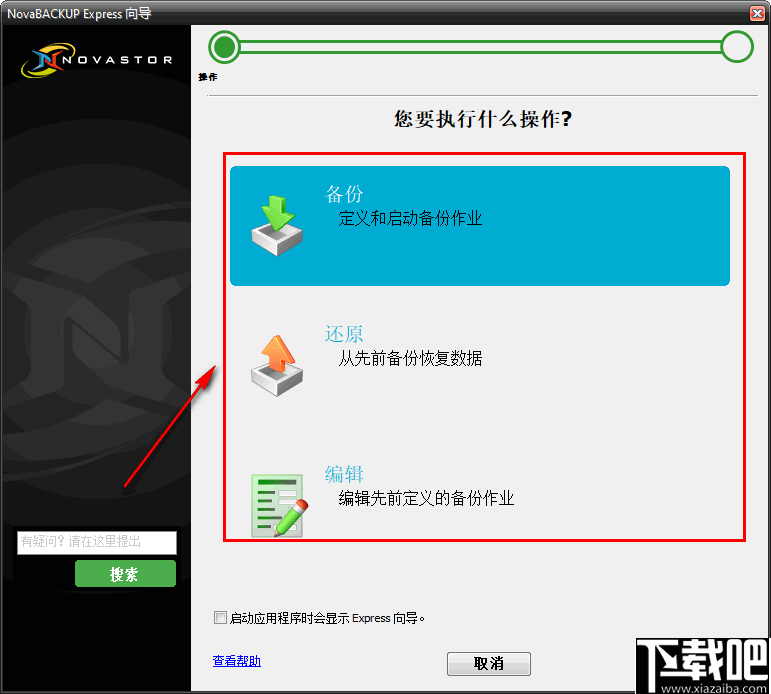Image resolution: width=771 pixels, height=694 pixels.
Task: Click description 从先前备份恢复数据
Action: tap(410, 359)
